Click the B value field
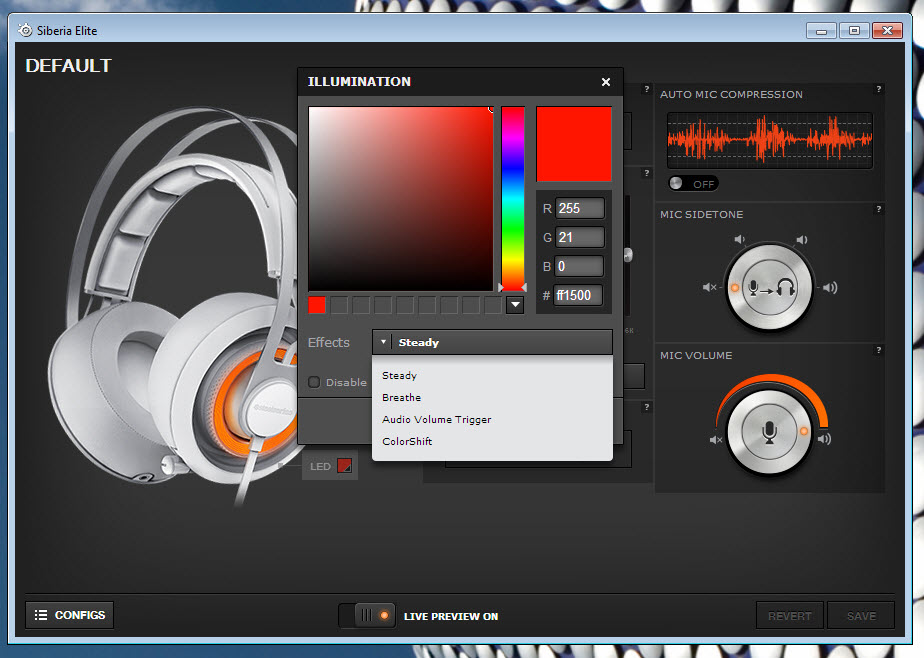The width and height of the screenshot is (924, 658). 579,266
